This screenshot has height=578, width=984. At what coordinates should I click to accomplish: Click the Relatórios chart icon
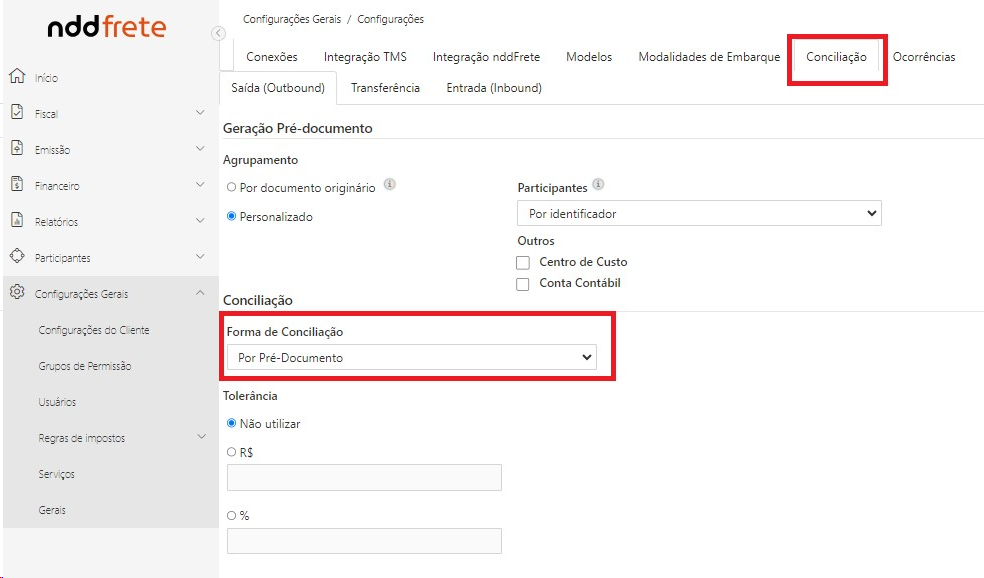(x=16, y=221)
